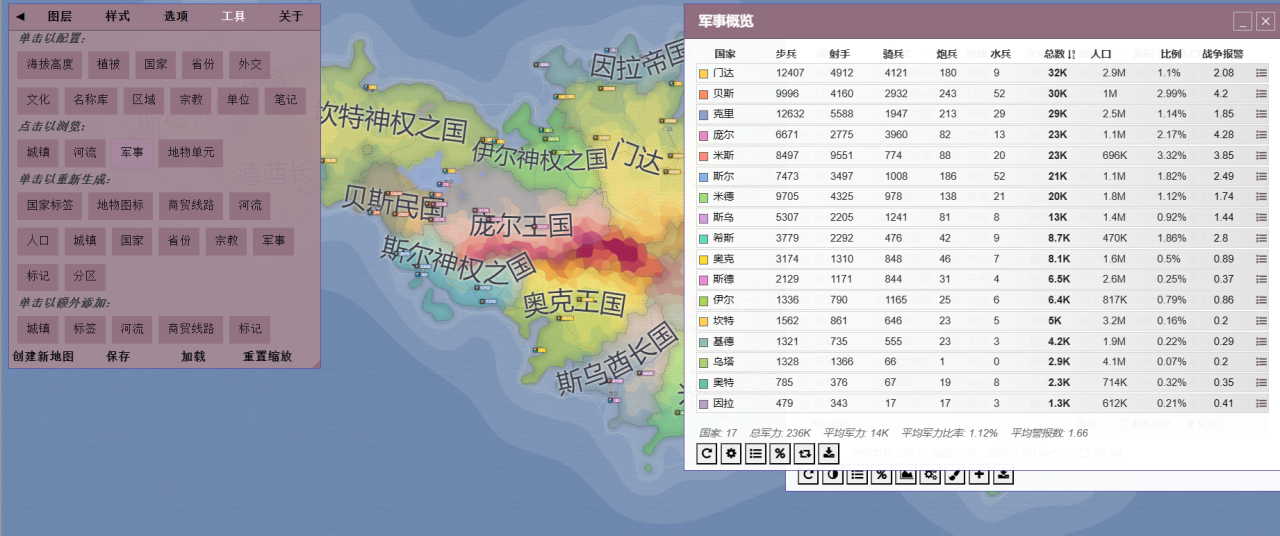Open 海拔高度 configuration
1280x536 pixels.
(x=50, y=65)
